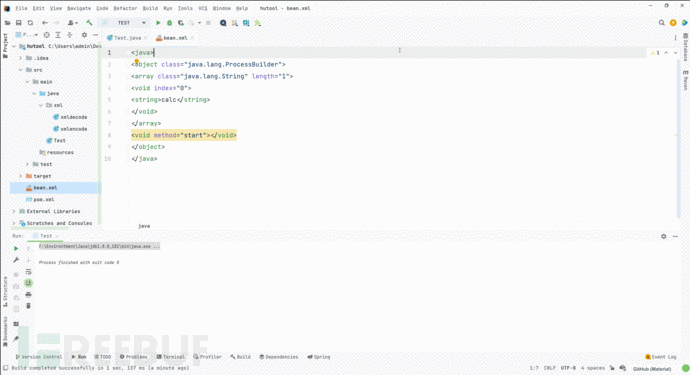Rerun Test with Run panel play icon

pos(16,249)
